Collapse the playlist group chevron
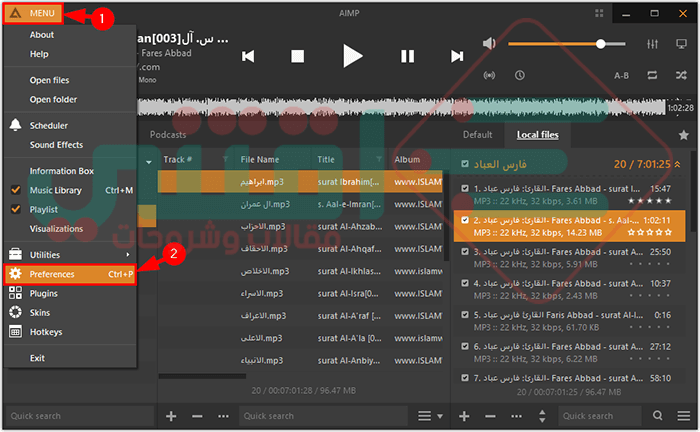The height and width of the screenshot is (432, 700). point(678,165)
